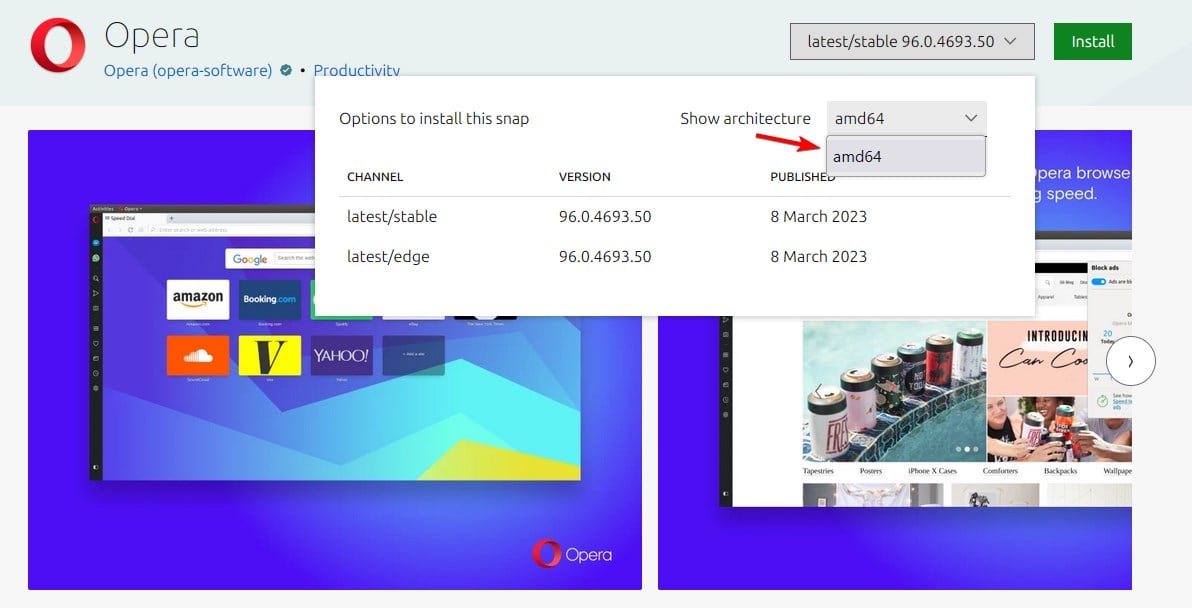Click the verified publisher badge icon
Image resolution: width=1192 pixels, height=608 pixels.
(x=286, y=71)
